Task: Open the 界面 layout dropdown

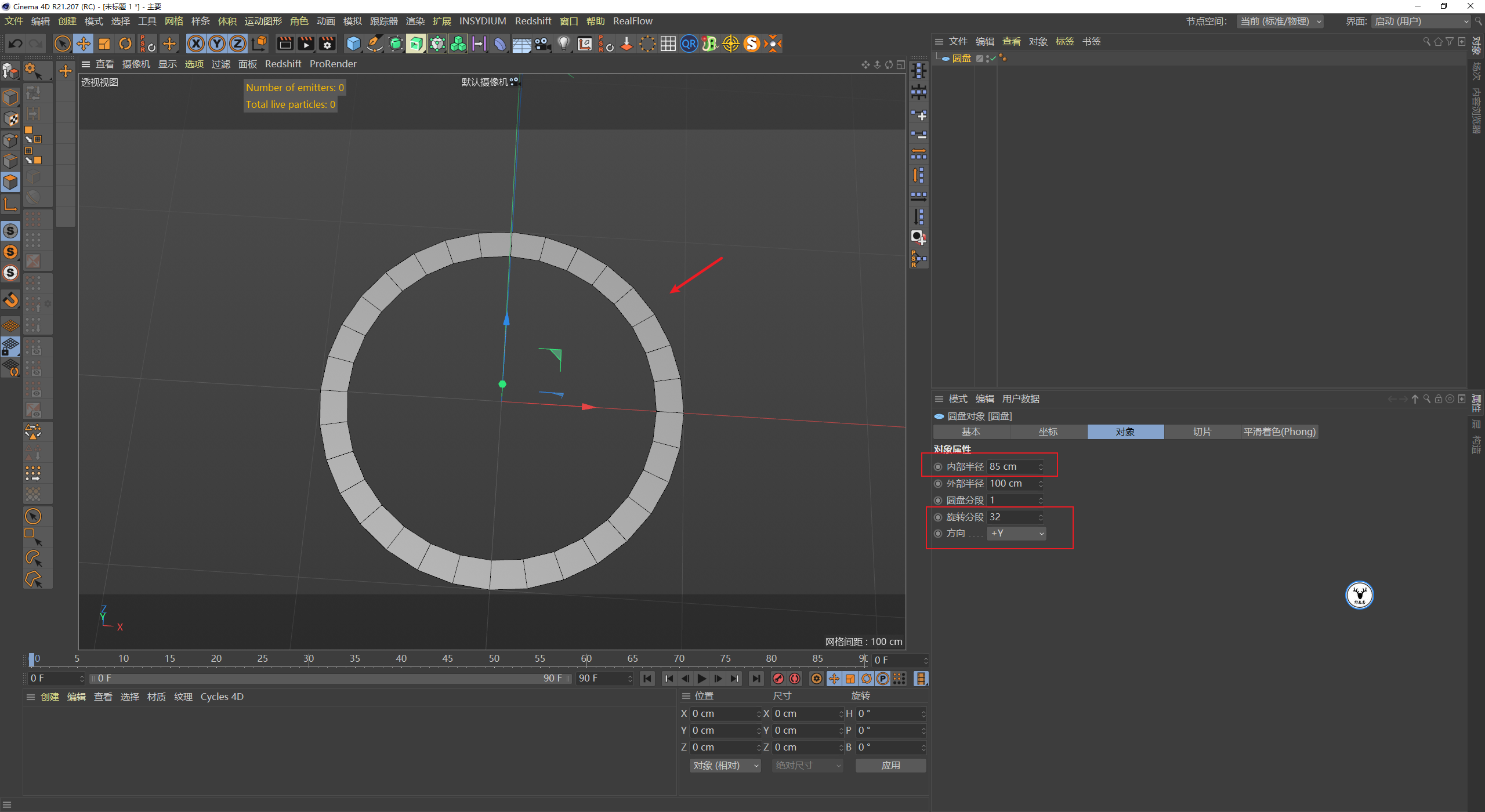Action: (x=1421, y=21)
